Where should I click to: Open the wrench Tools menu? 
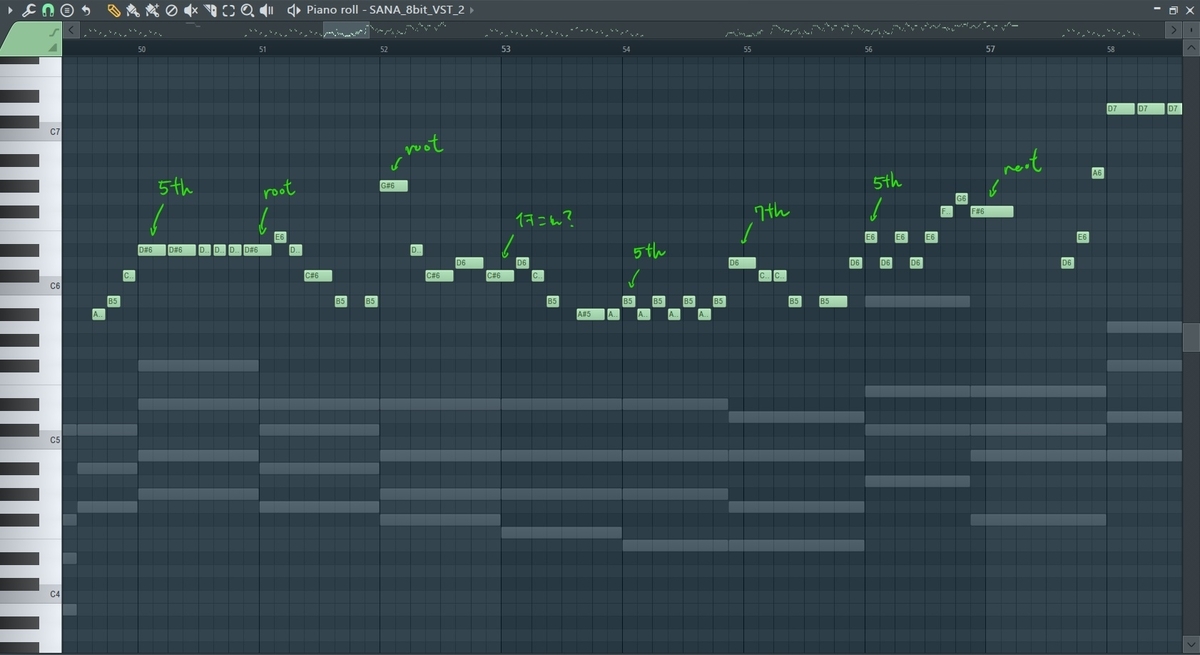[x=27, y=10]
